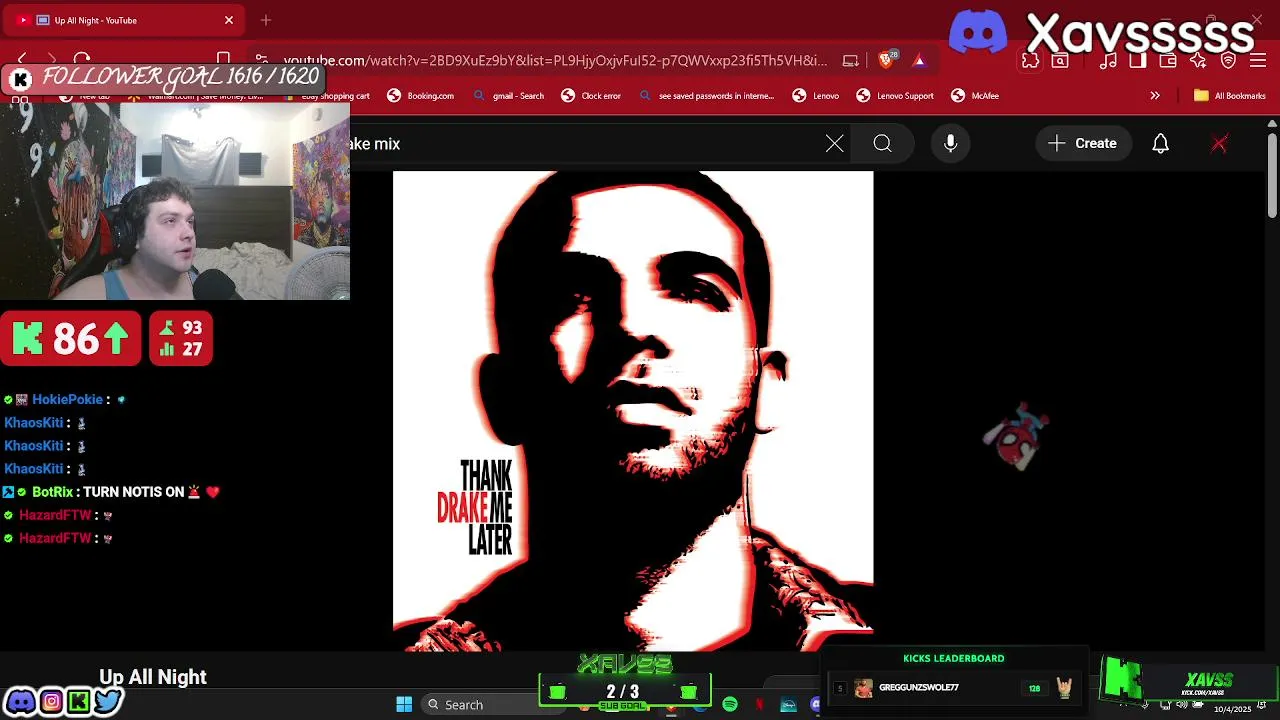Click the Kick viewer count 86 badge
The width and height of the screenshot is (1280, 720).
pos(71,339)
